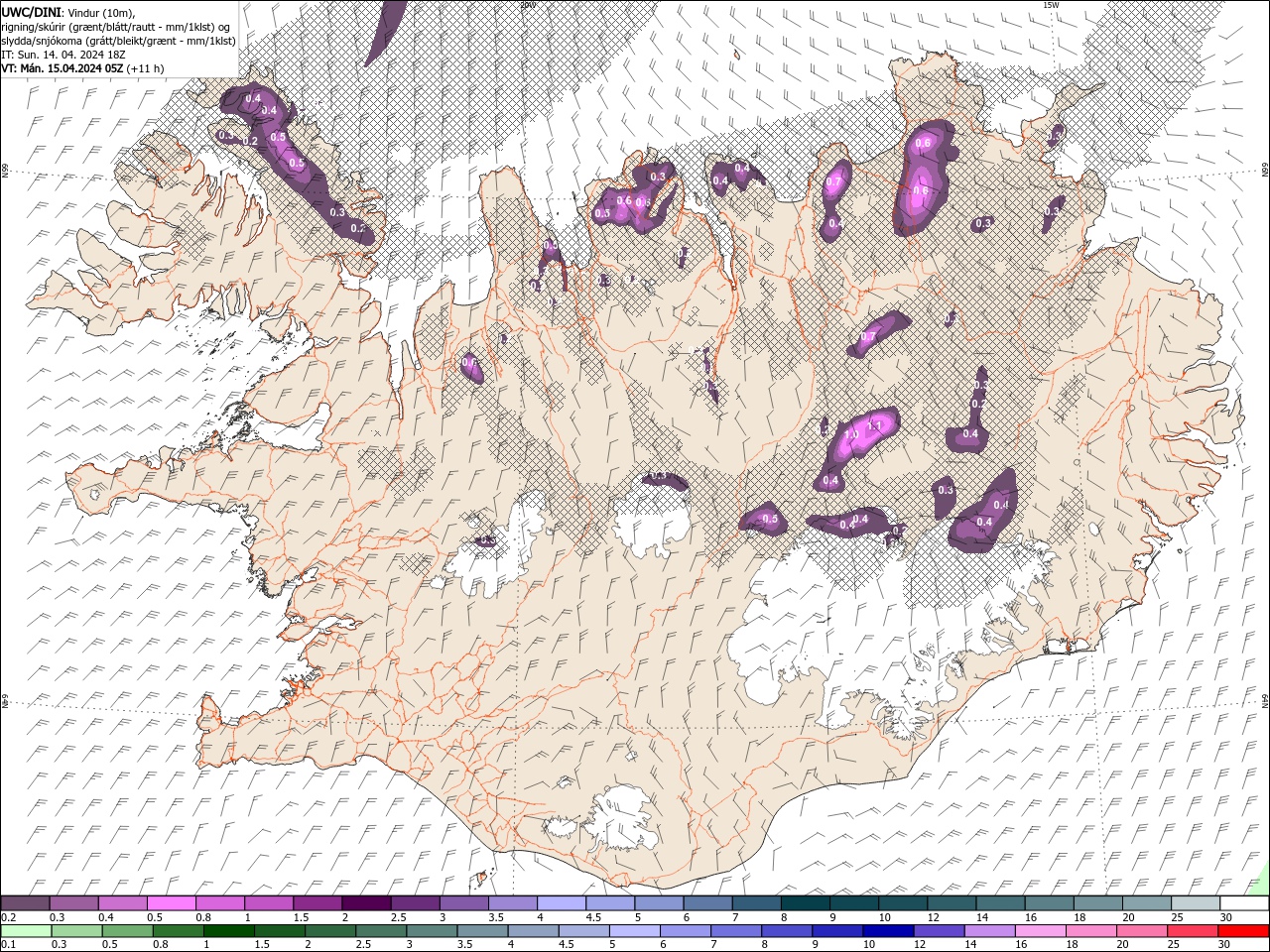The image size is (1270, 952).
Task: Click the '0.2' label under upper legend row
Action: pyautogui.click(x=7, y=917)
